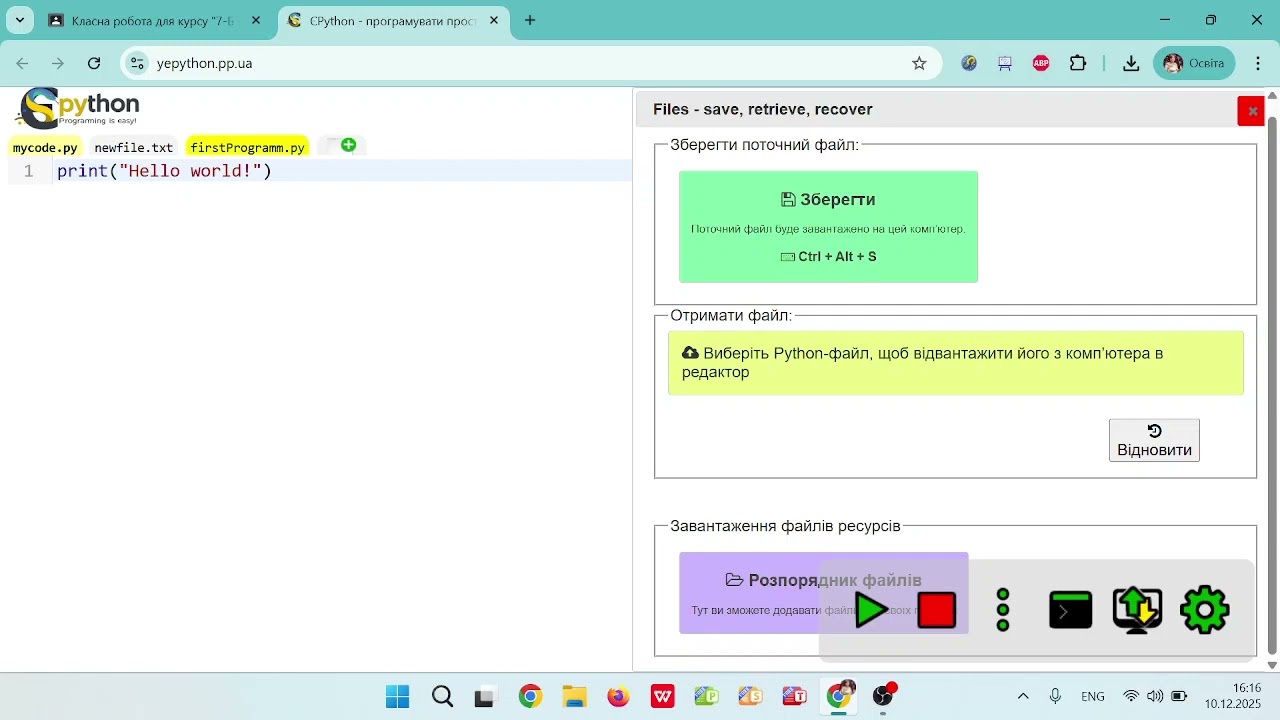The height and width of the screenshot is (720, 1280).
Task: Open settings with the green gear icon
Action: click(1205, 610)
